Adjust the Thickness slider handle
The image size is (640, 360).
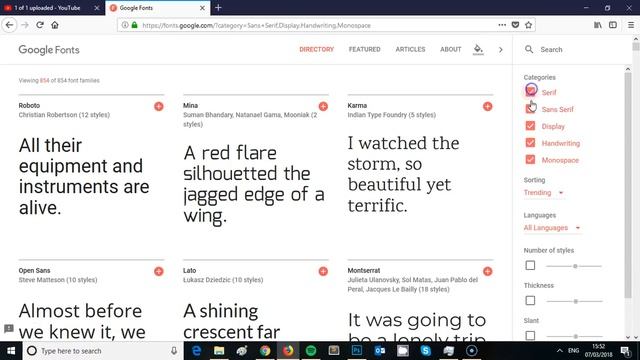coord(576,301)
